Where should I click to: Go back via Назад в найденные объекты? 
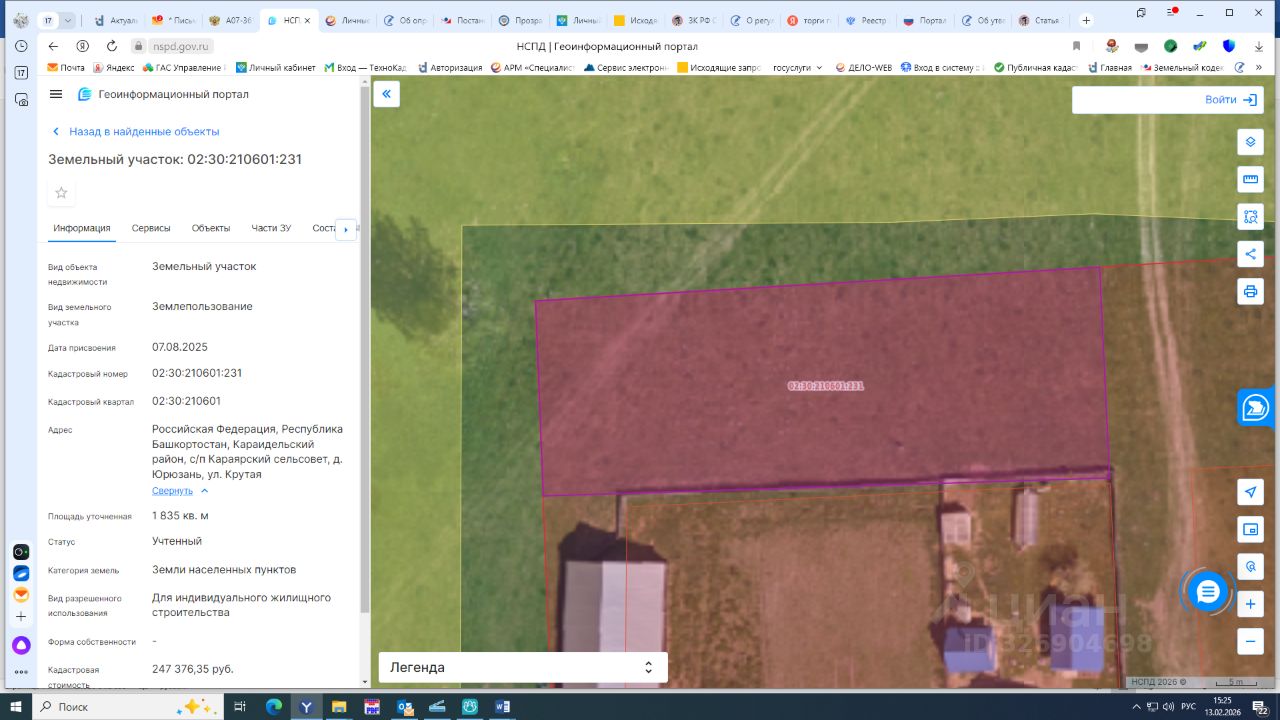point(135,131)
